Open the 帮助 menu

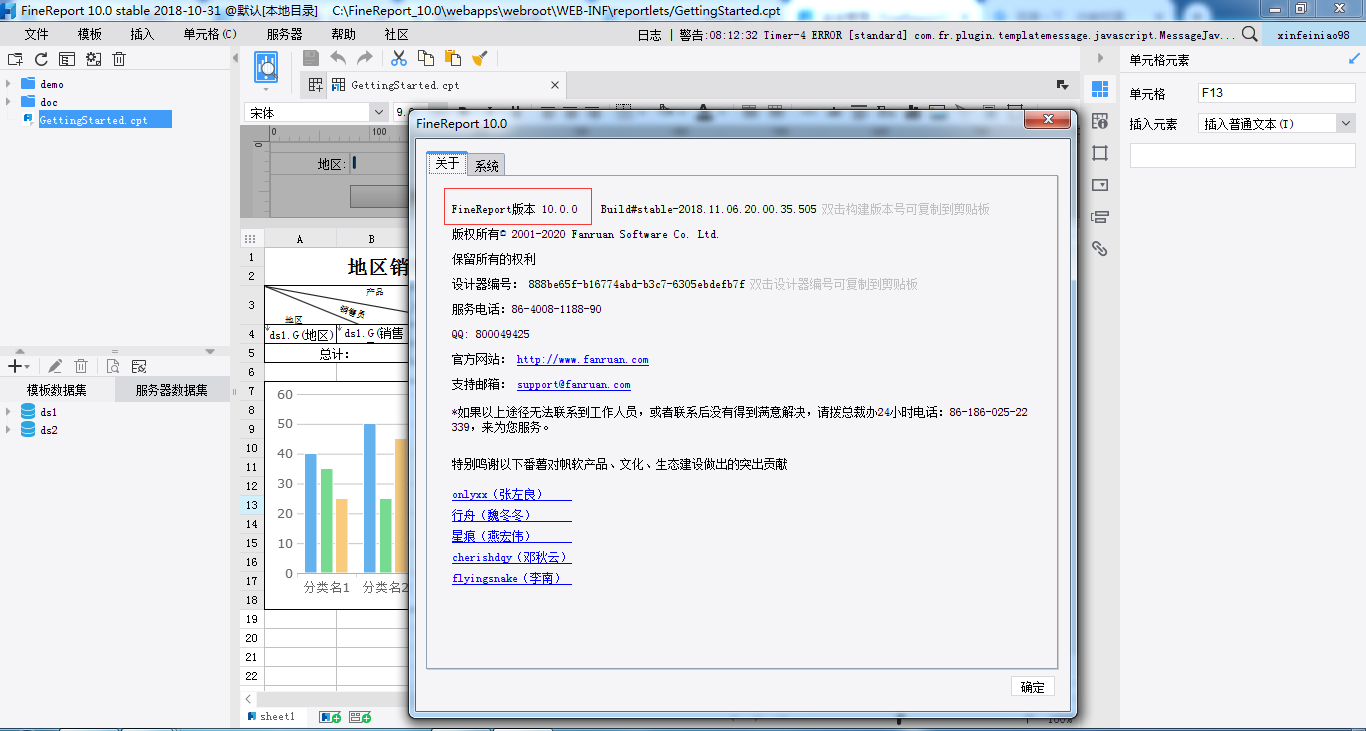pos(343,34)
